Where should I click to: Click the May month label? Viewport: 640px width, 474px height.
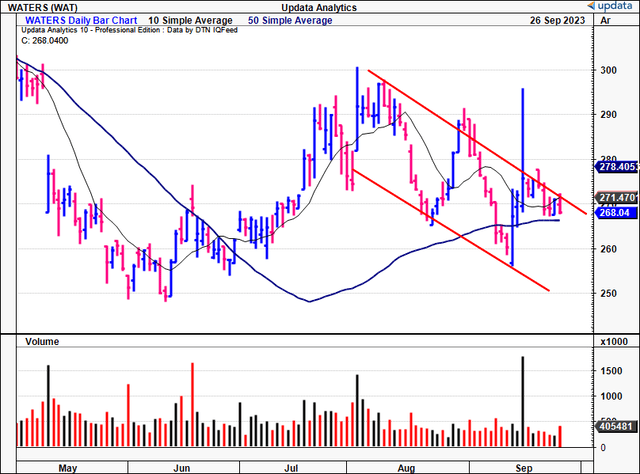pyautogui.click(x=68, y=468)
